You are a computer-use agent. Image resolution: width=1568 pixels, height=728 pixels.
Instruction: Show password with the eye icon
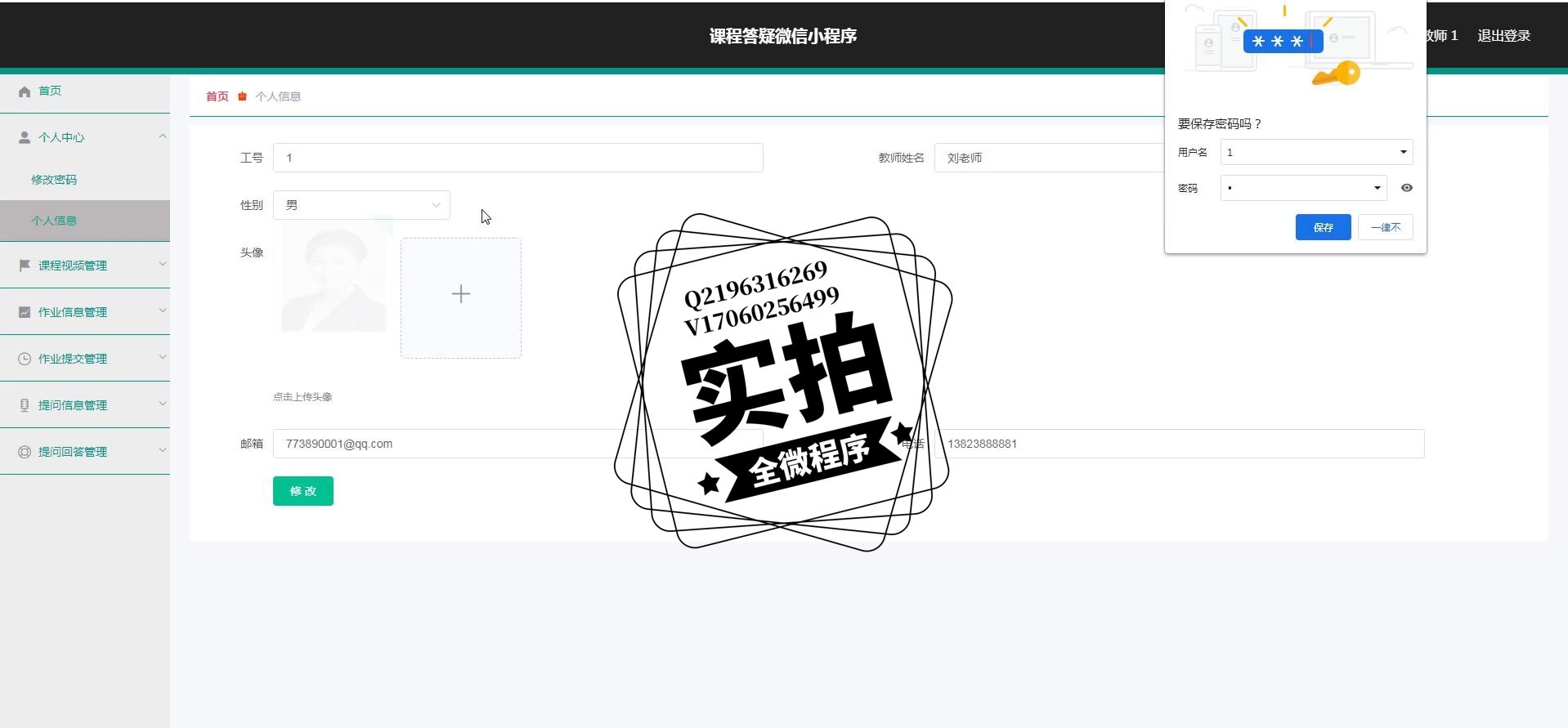coord(1406,188)
